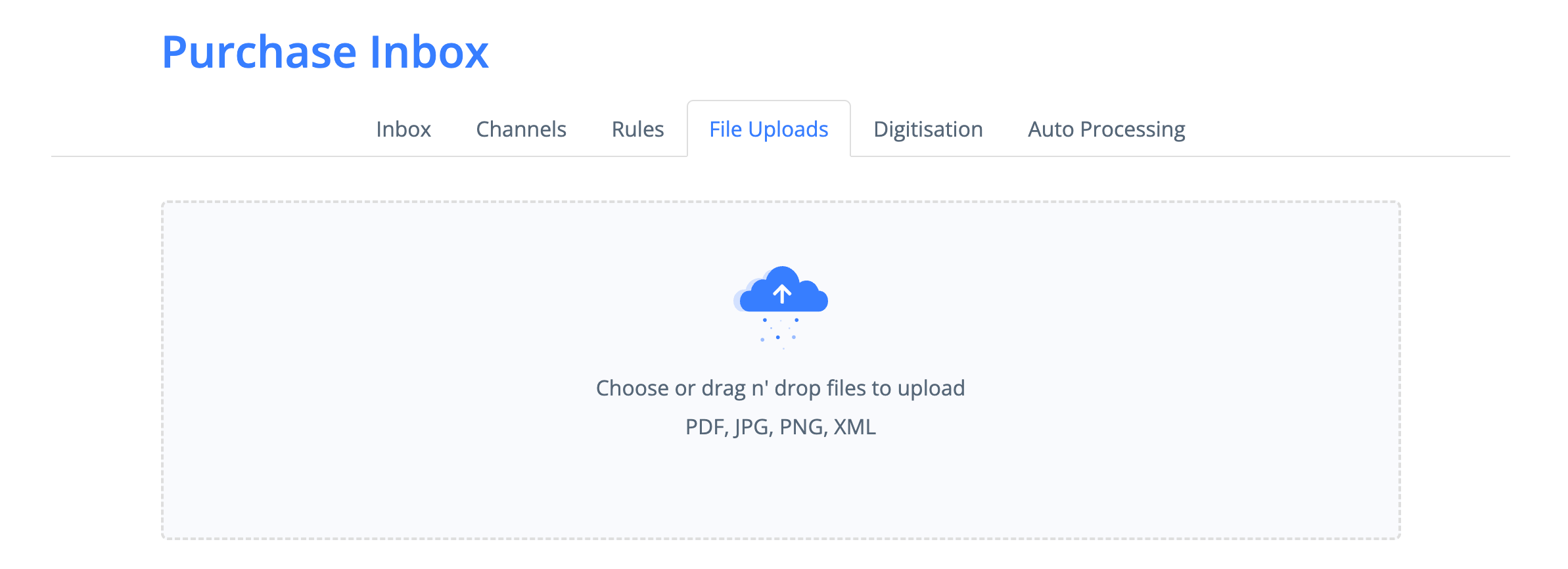The height and width of the screenshot is (569, 1568).
Task: Click the active File Uploads tab
Action: (x=768, y=129)
